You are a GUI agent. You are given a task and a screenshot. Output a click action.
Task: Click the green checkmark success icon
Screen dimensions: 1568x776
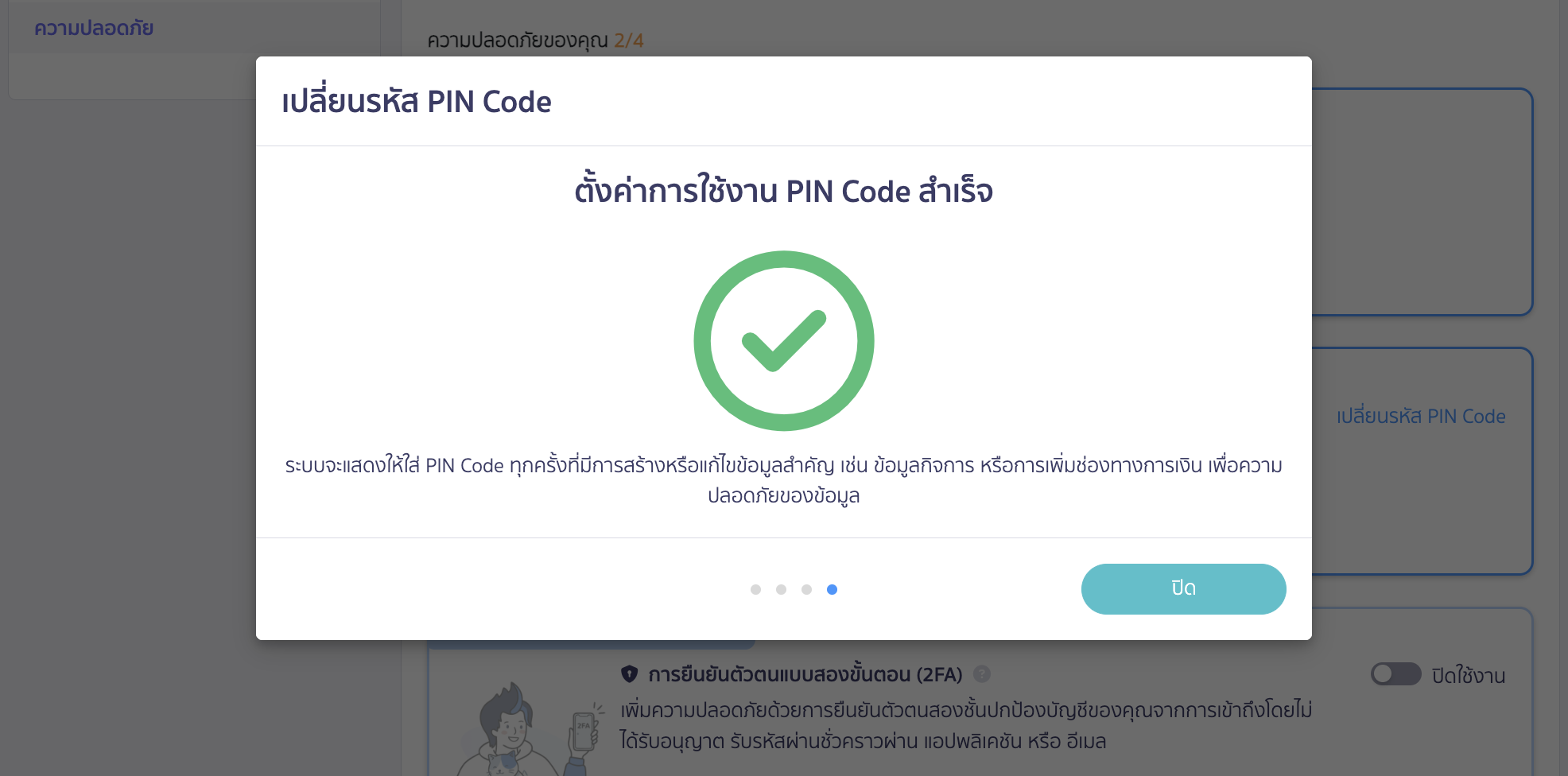[x=783, y=341]
